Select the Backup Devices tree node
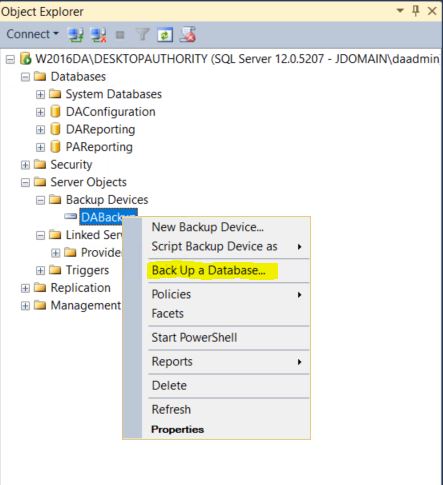443x485 pixels. [x=107, y=200]
